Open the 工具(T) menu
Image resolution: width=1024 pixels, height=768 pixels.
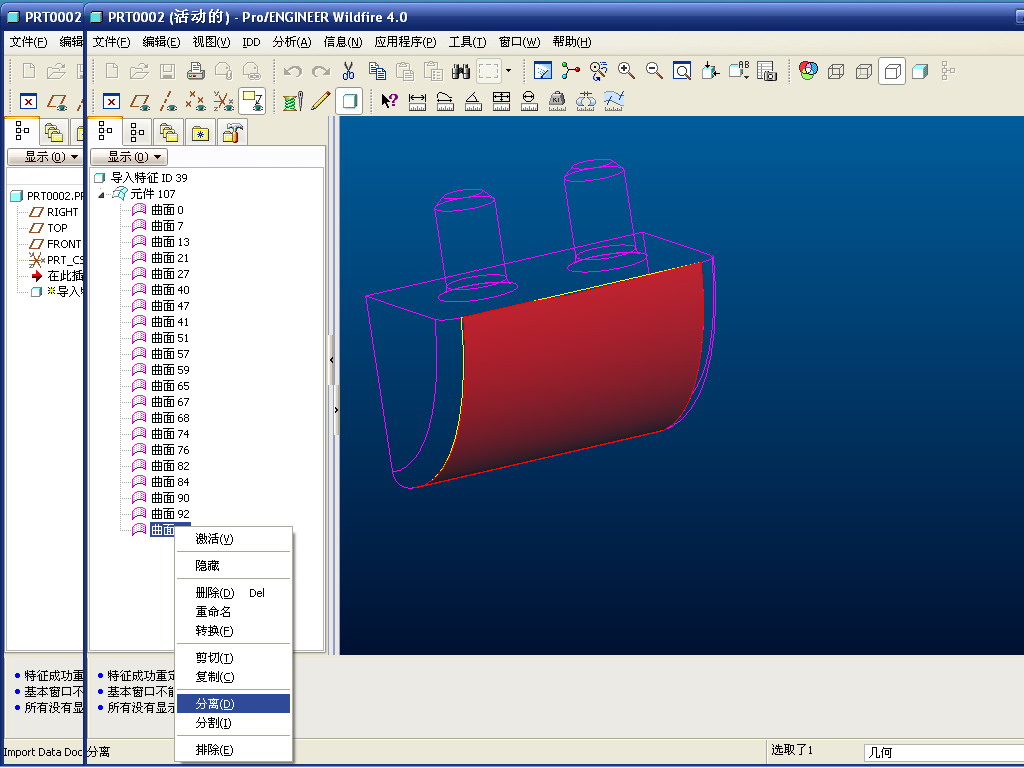(x=468, y=42)
